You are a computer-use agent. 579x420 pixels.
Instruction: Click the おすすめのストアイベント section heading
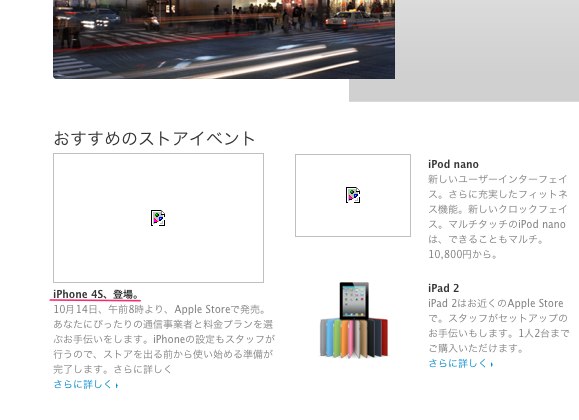point(154,139)
